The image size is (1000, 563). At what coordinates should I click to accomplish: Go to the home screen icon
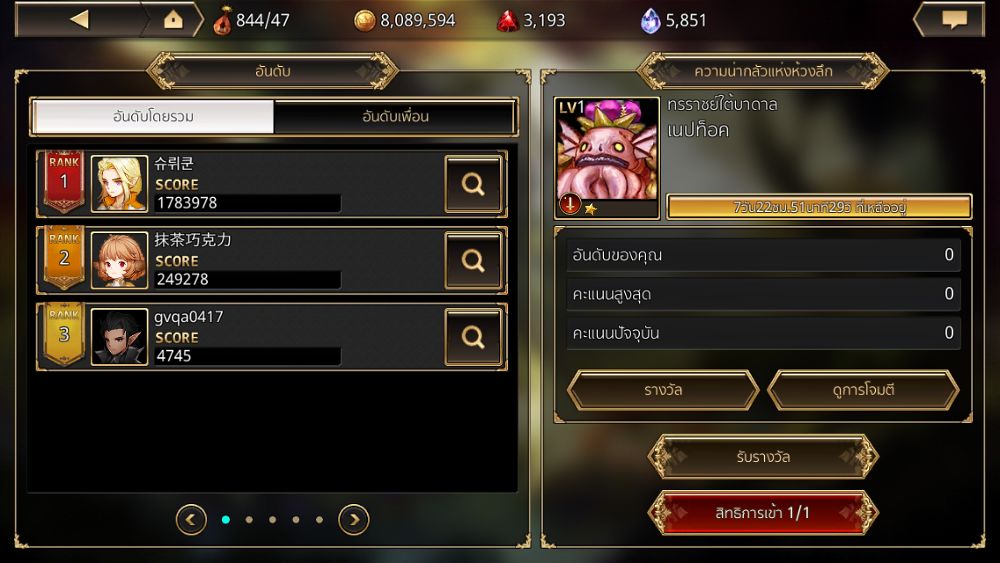[173, 20]
